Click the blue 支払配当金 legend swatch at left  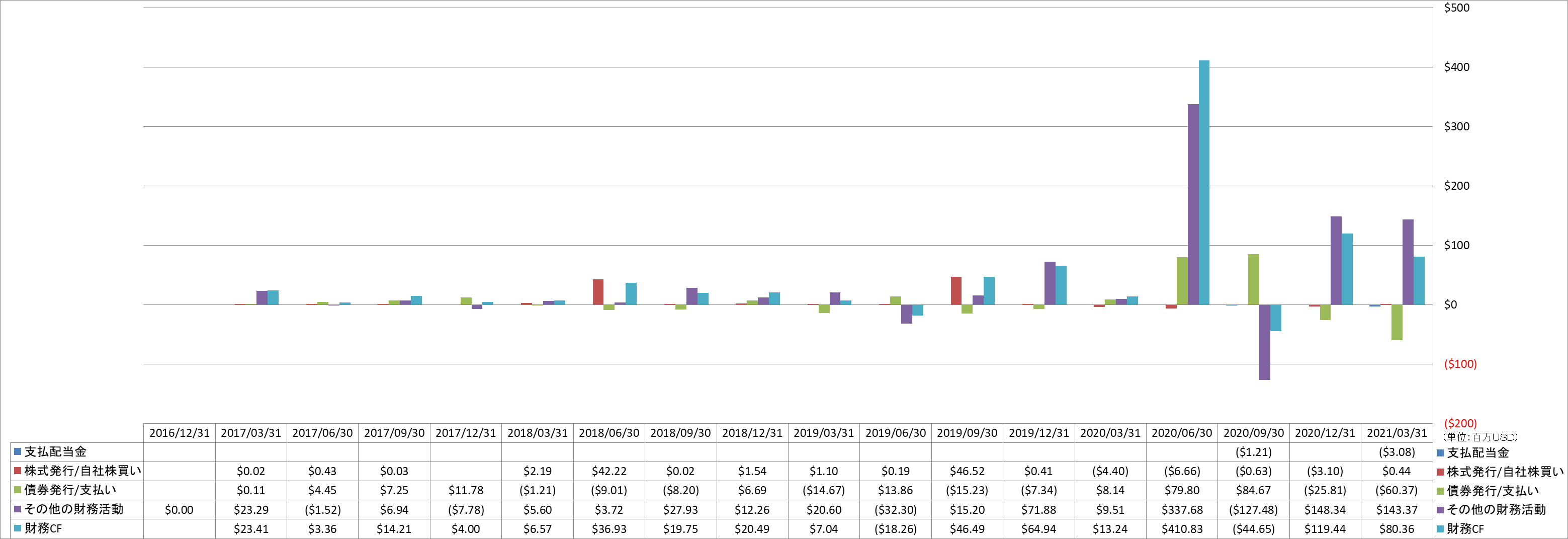18,452
